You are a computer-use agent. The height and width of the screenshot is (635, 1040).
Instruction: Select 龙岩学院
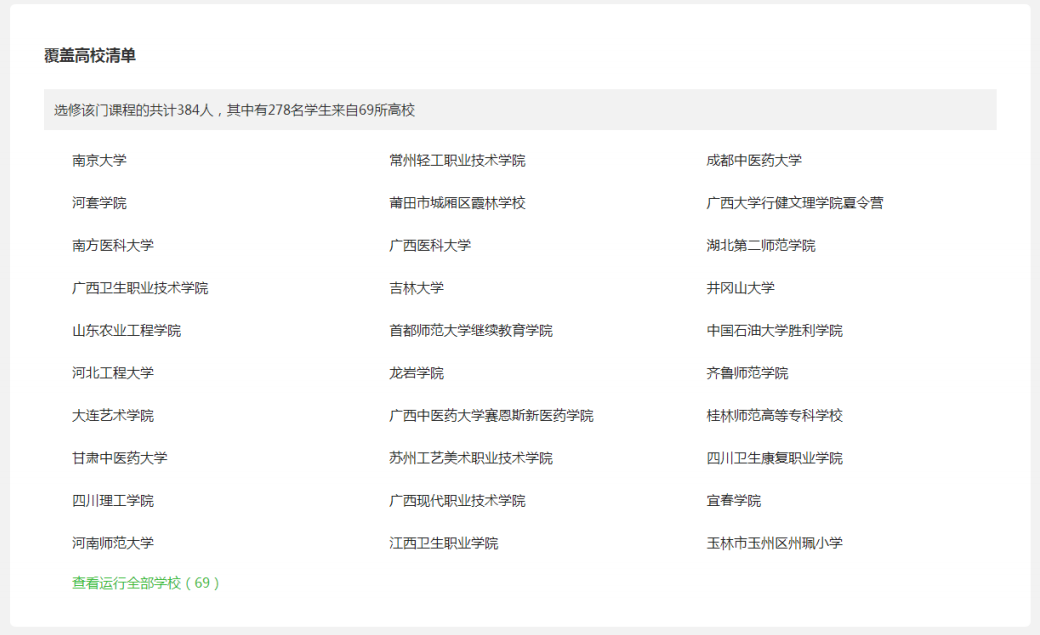point(417,373)
